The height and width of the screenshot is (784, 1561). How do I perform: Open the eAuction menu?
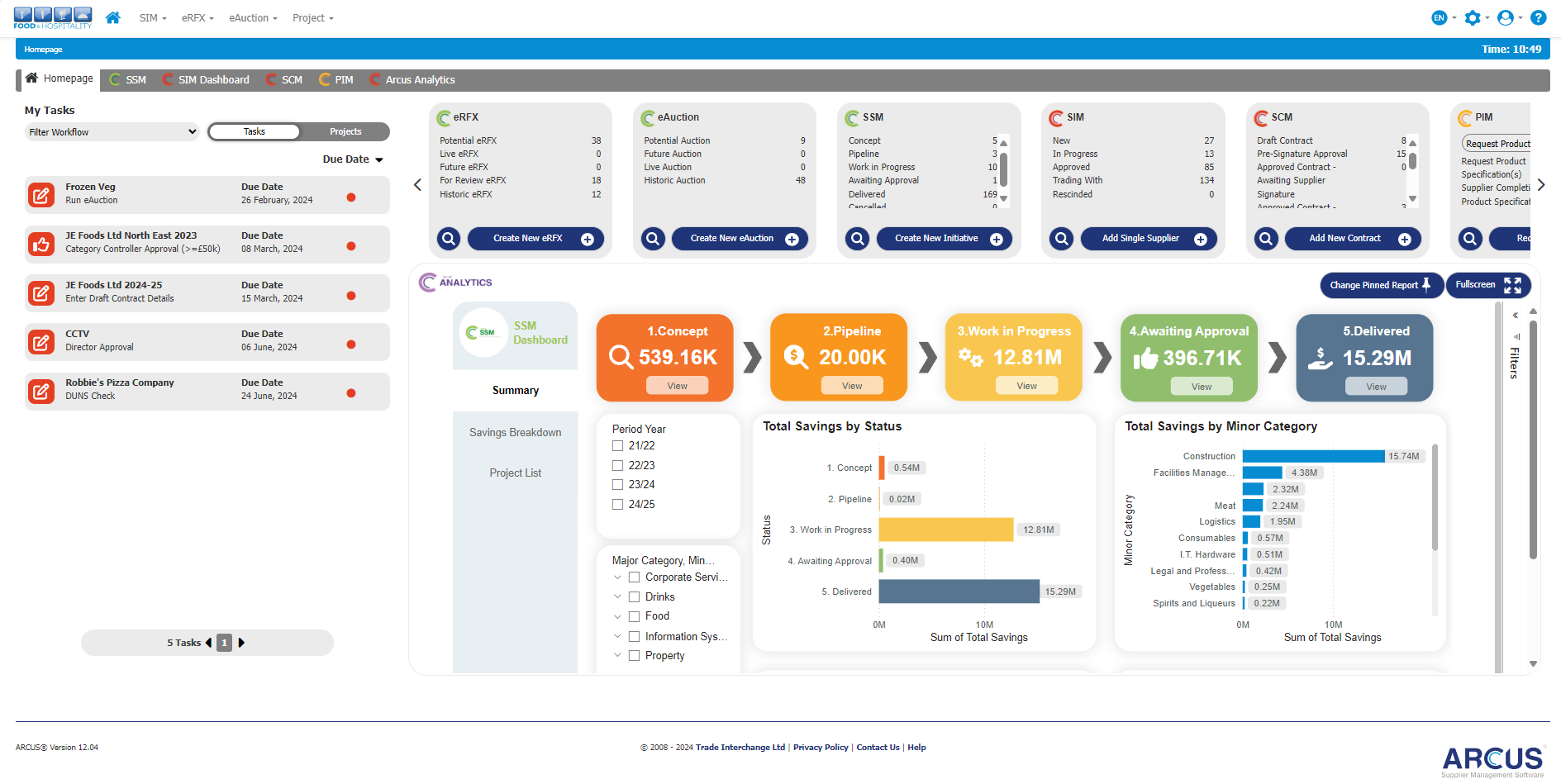pyautogui.click(x=253, y=18)
